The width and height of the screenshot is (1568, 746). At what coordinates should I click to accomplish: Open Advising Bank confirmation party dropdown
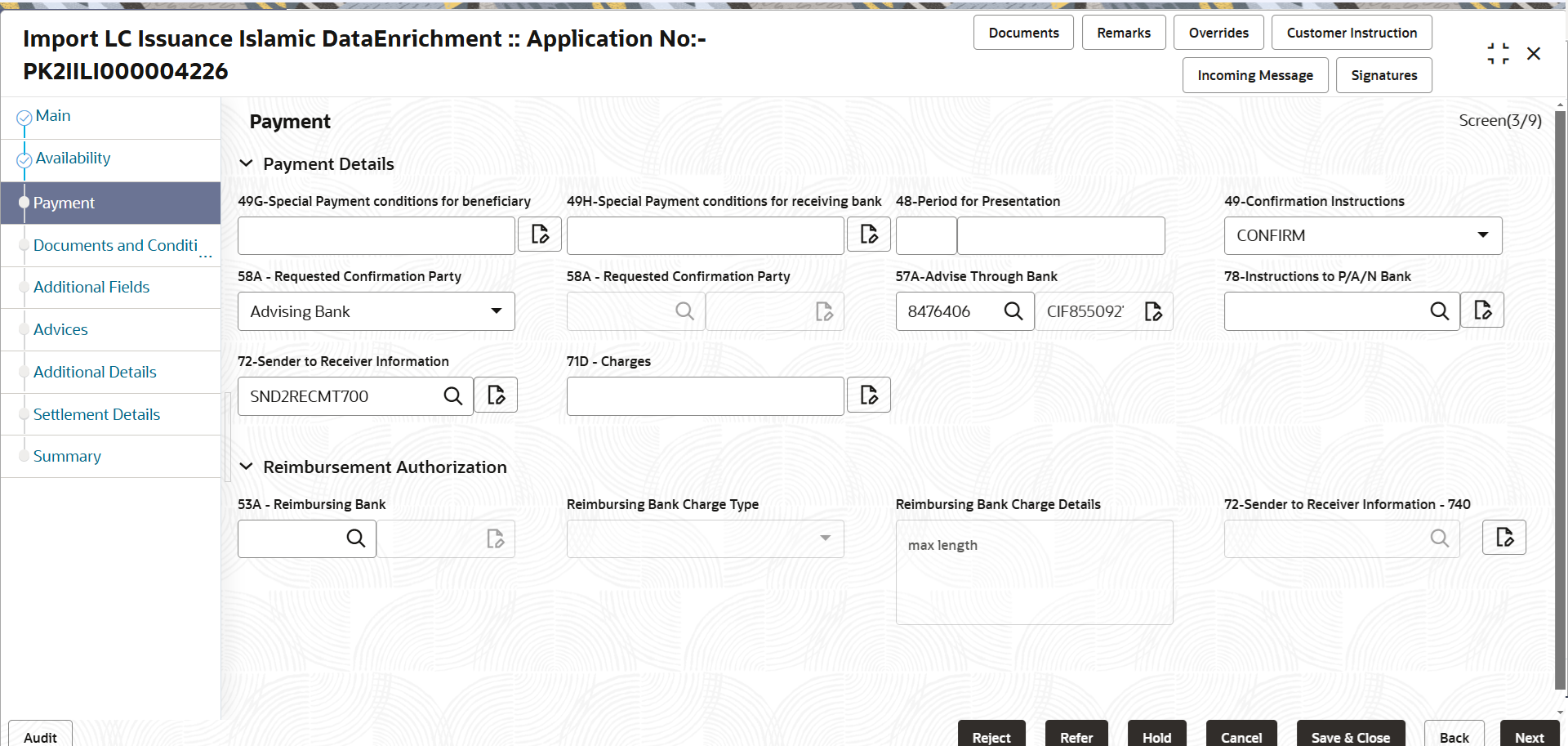coord(376,311)
